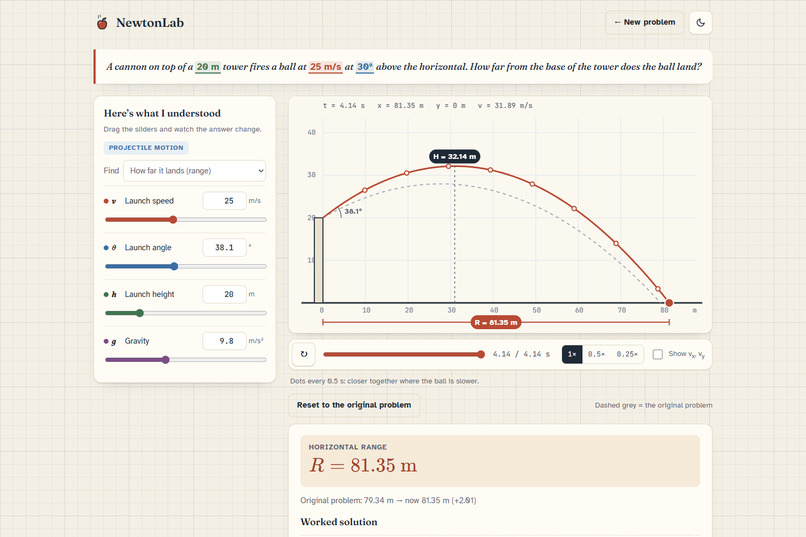Viewport: 806px width, 537px height.
Task: Click the HORIZONTAL RANGE label
Action: pyautogui.click(x=347, y=447)
